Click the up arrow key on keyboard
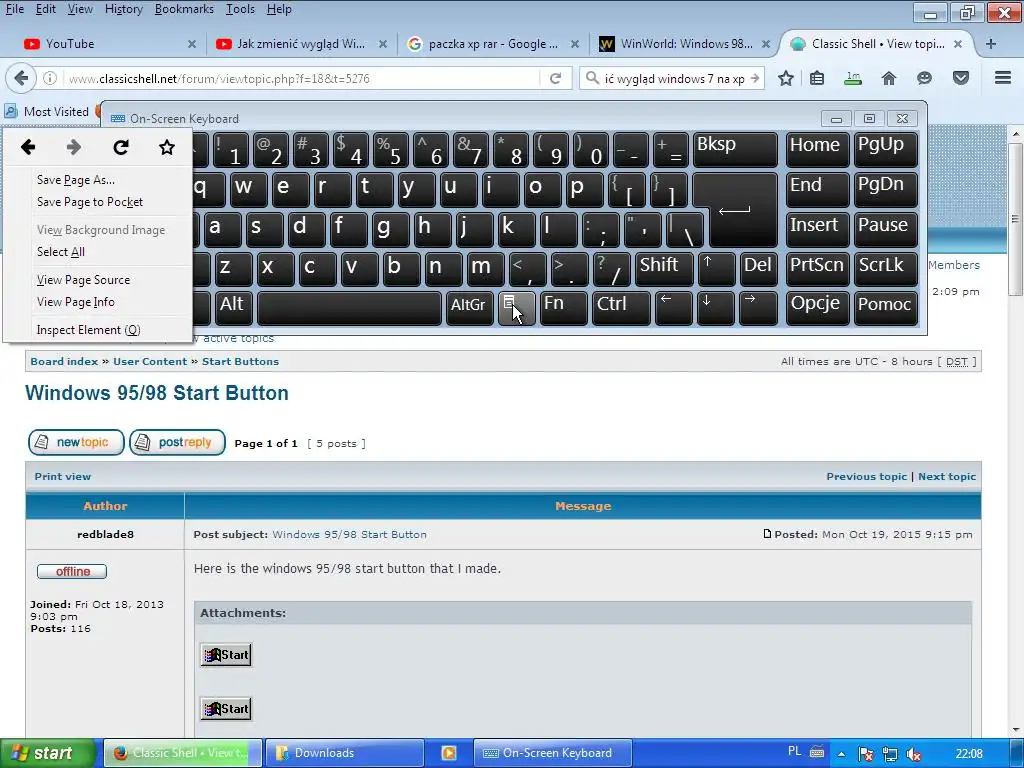Screen dimensions: 1024x768 click(716, 268)
